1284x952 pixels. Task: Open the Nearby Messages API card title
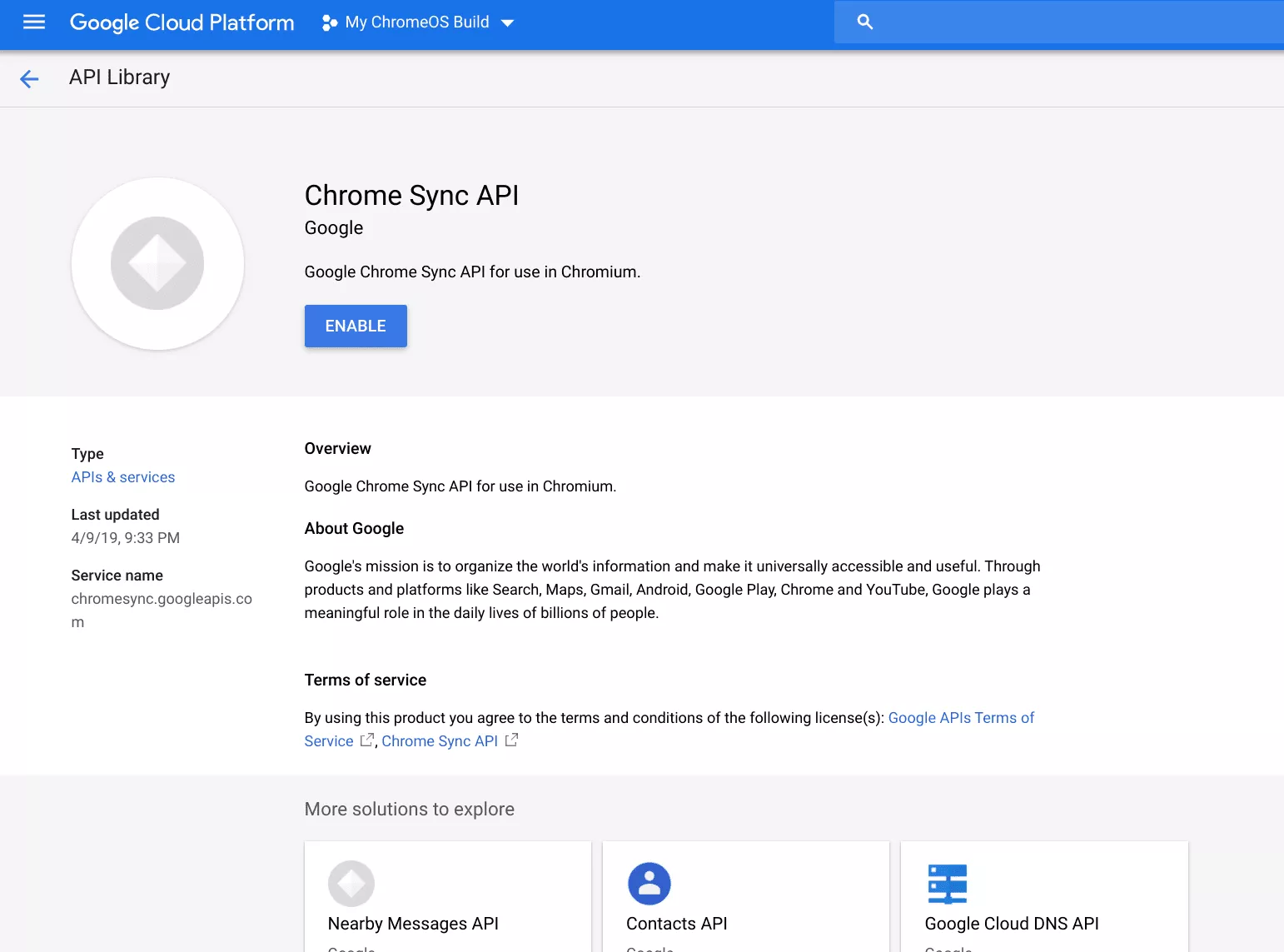(413, 924)
